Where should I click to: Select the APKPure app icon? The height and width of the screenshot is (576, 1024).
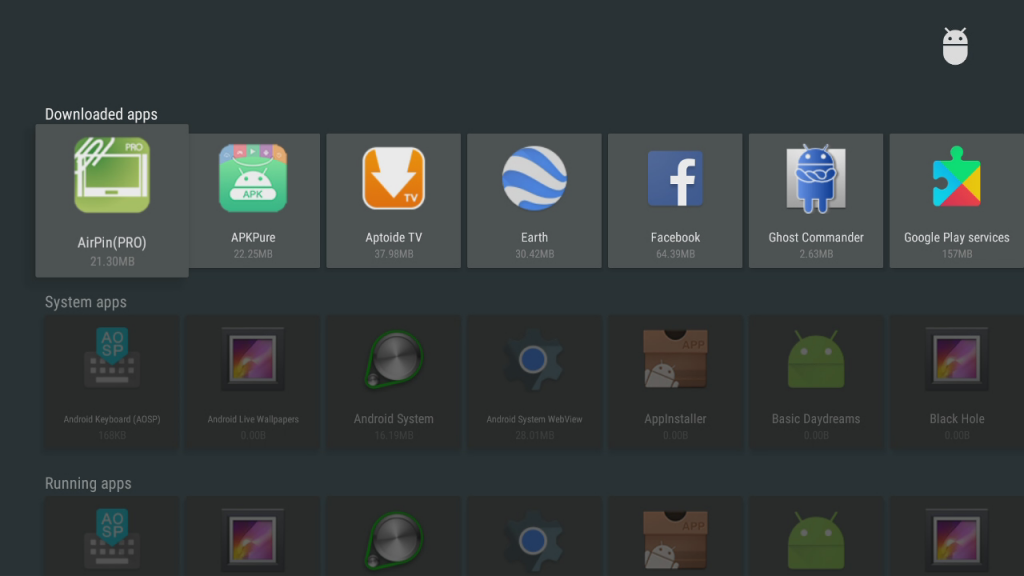[253, 178]
